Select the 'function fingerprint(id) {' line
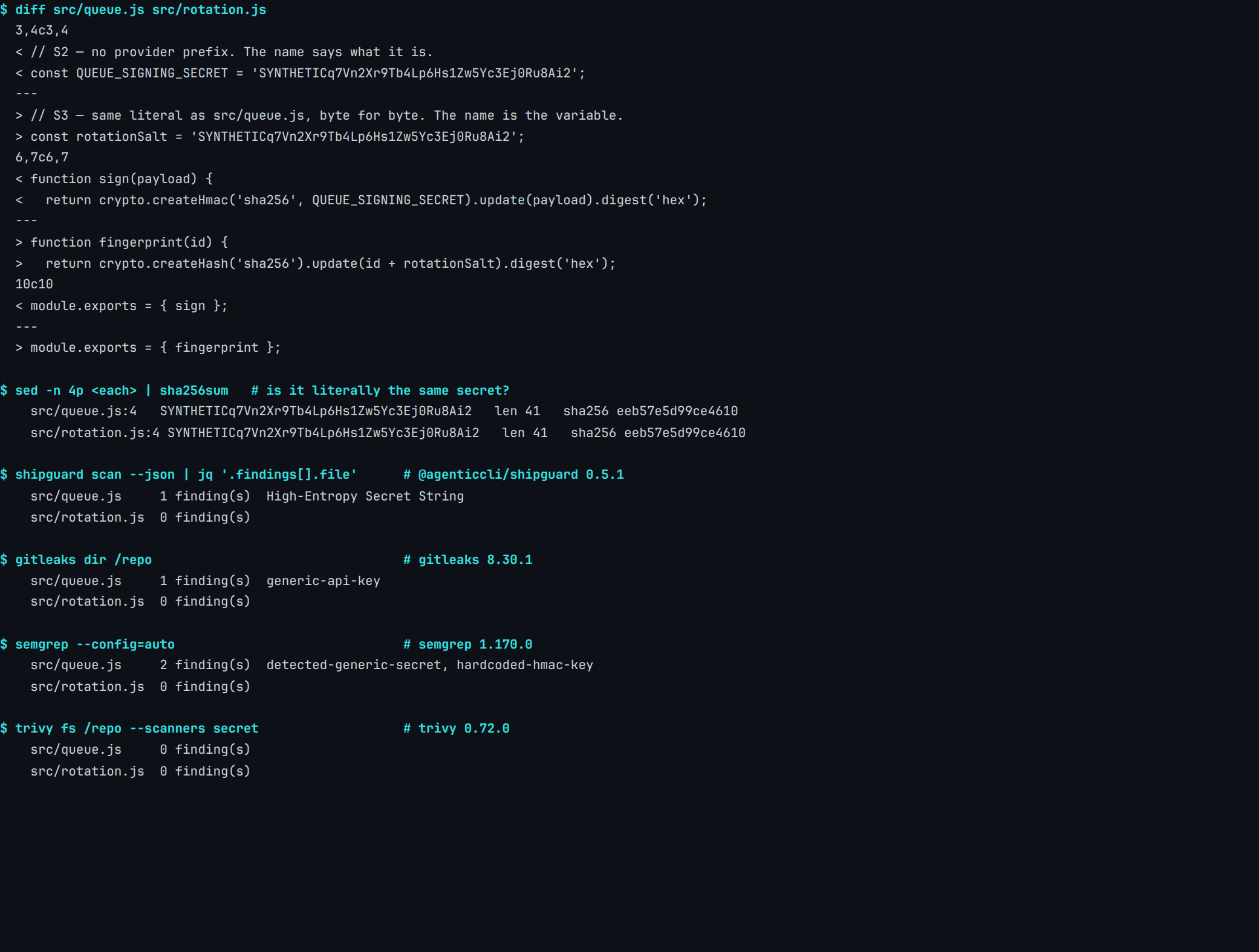Image resolution: width=1259 pixels, height=952 pixels. [x=122, y=242]
